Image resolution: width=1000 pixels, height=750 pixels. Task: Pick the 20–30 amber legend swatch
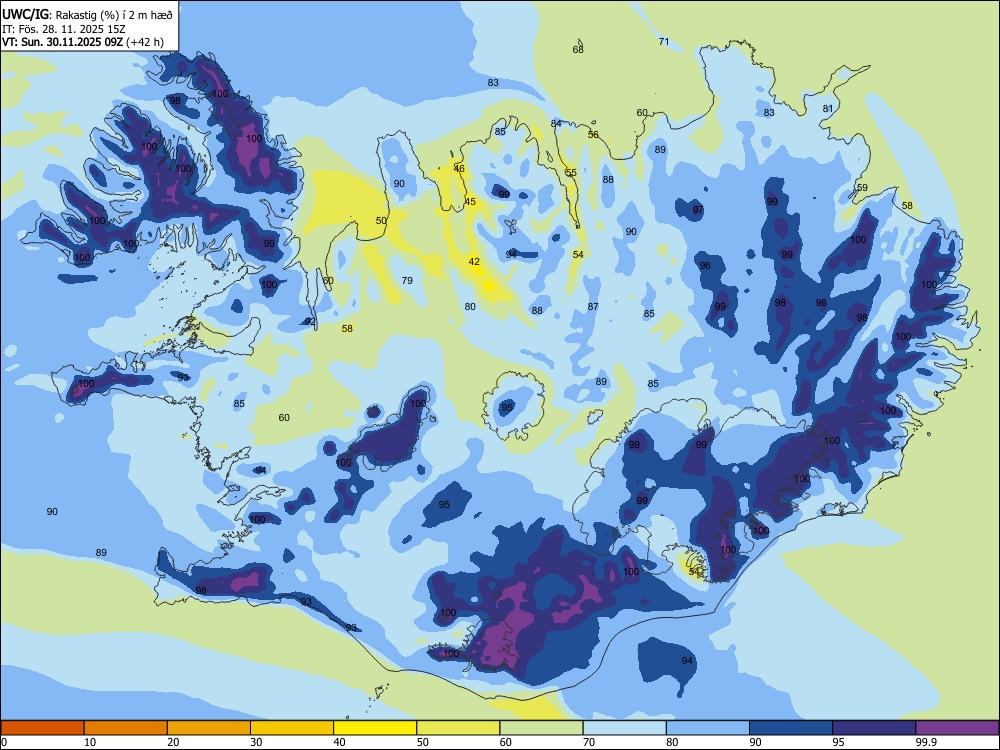[209, 728]
